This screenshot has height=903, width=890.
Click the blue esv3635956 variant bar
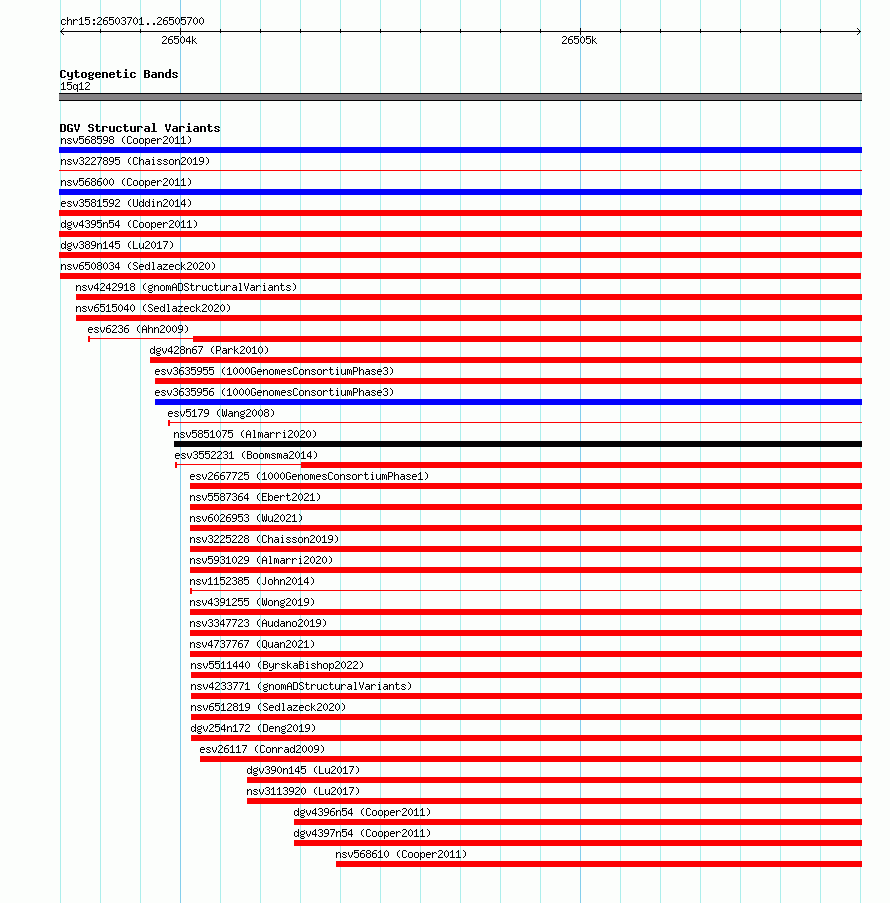click(x=508, y=402)
